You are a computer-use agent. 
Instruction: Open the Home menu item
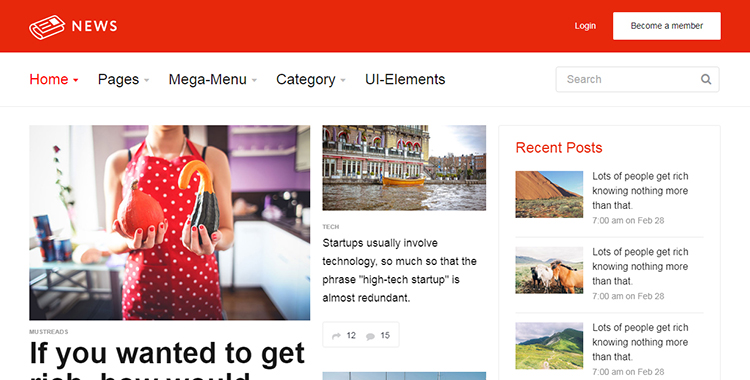pyautogui.click(x=49, y=79)
